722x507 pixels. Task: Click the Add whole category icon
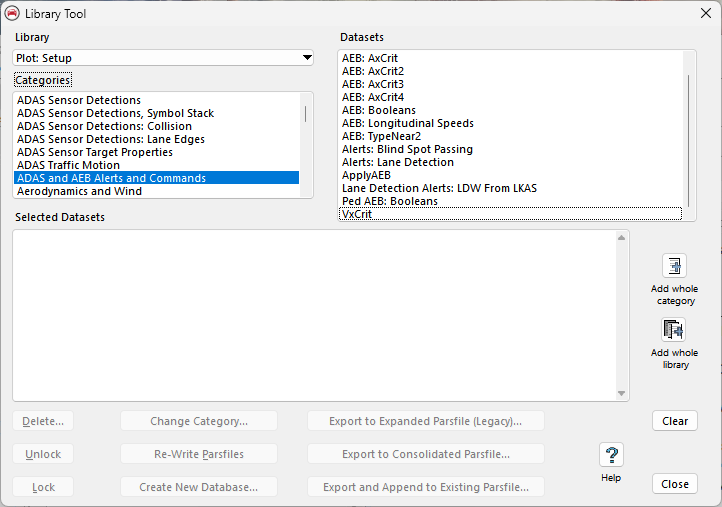coord(675,266)
